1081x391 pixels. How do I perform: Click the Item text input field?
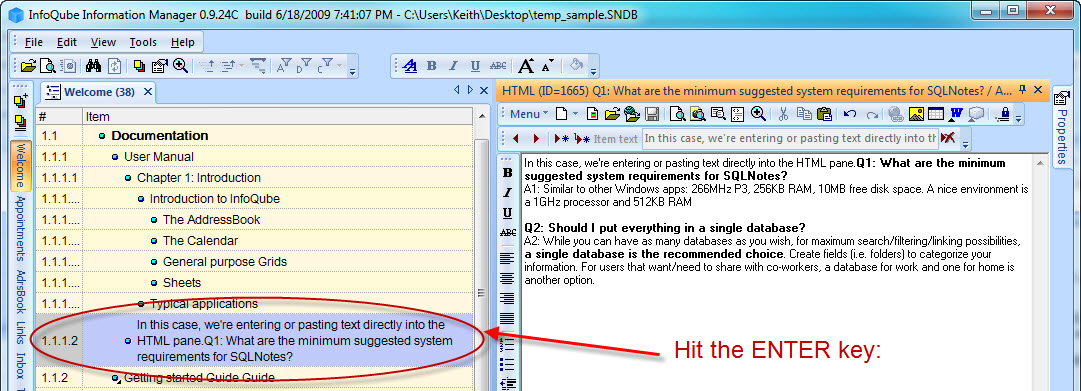coord(790,138)
